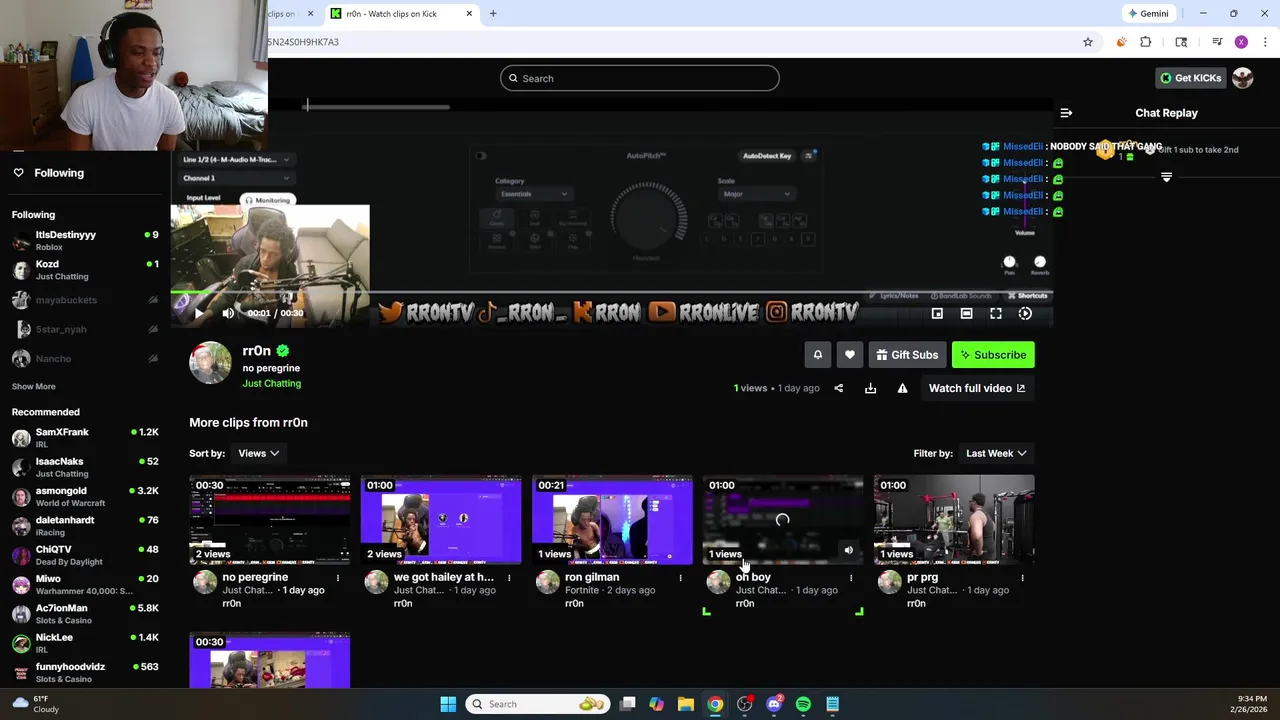Open Spotify from the taskbar

803,704
